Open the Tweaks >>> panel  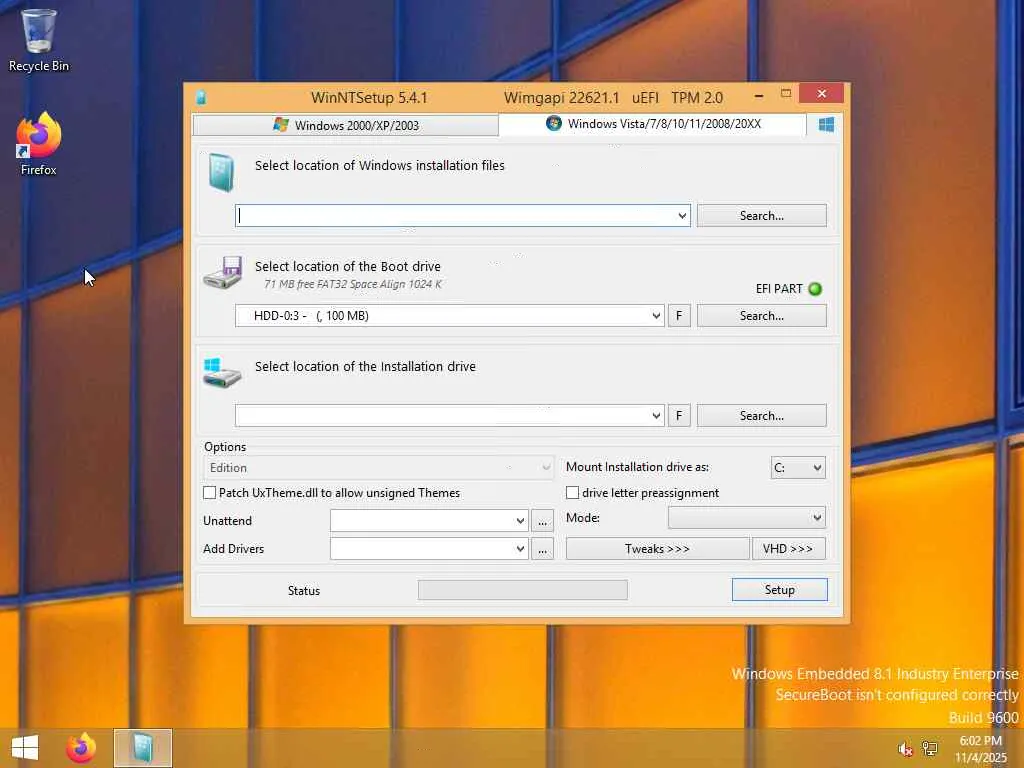coord(657,549)
